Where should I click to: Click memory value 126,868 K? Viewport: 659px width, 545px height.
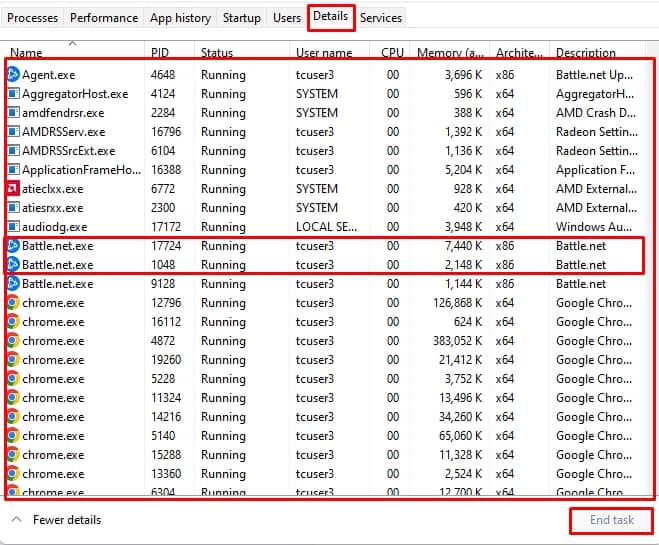pyautogui.click(x=457, y=303)
